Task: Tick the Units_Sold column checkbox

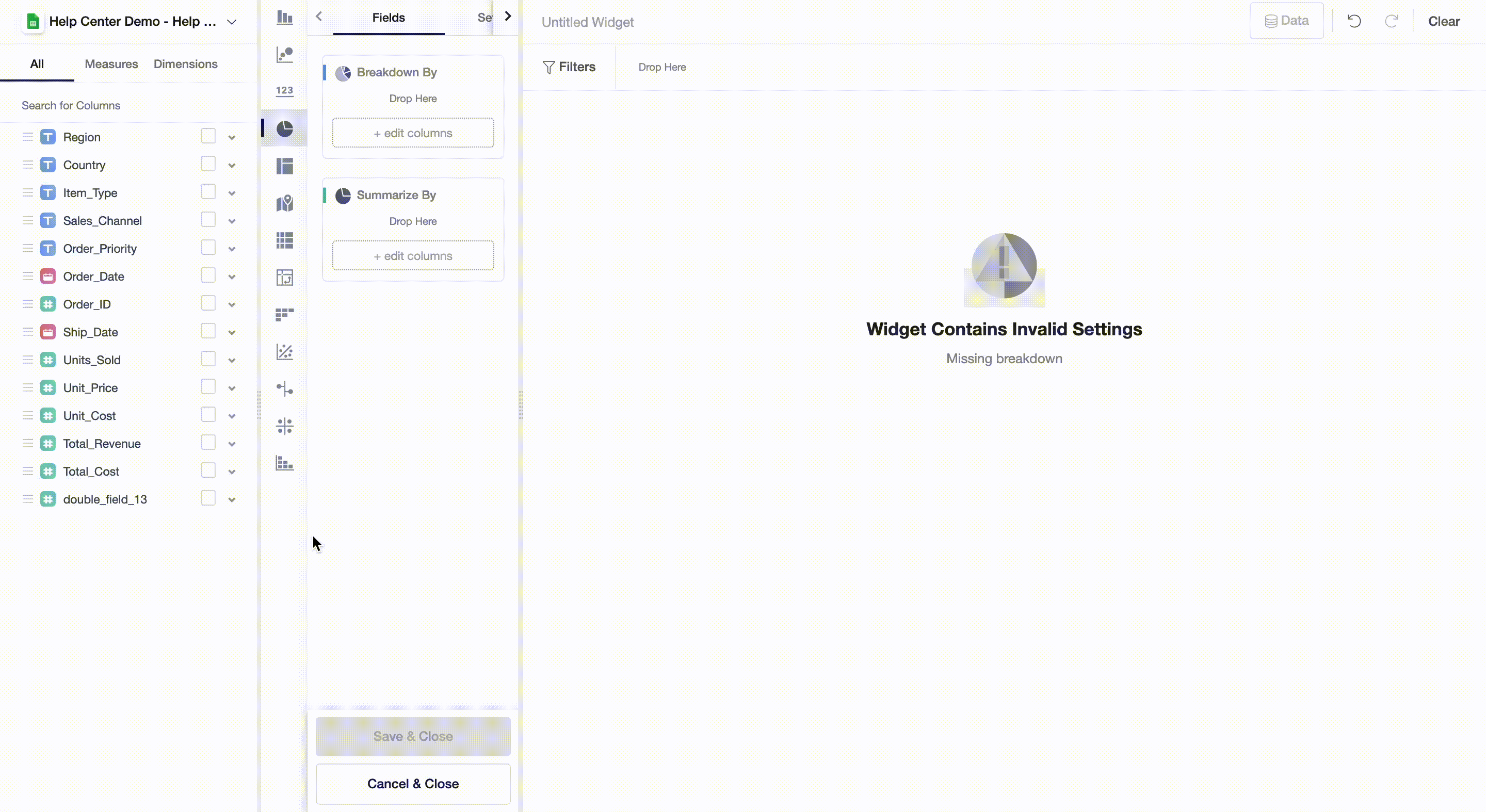Action: [x=208, y=359]
